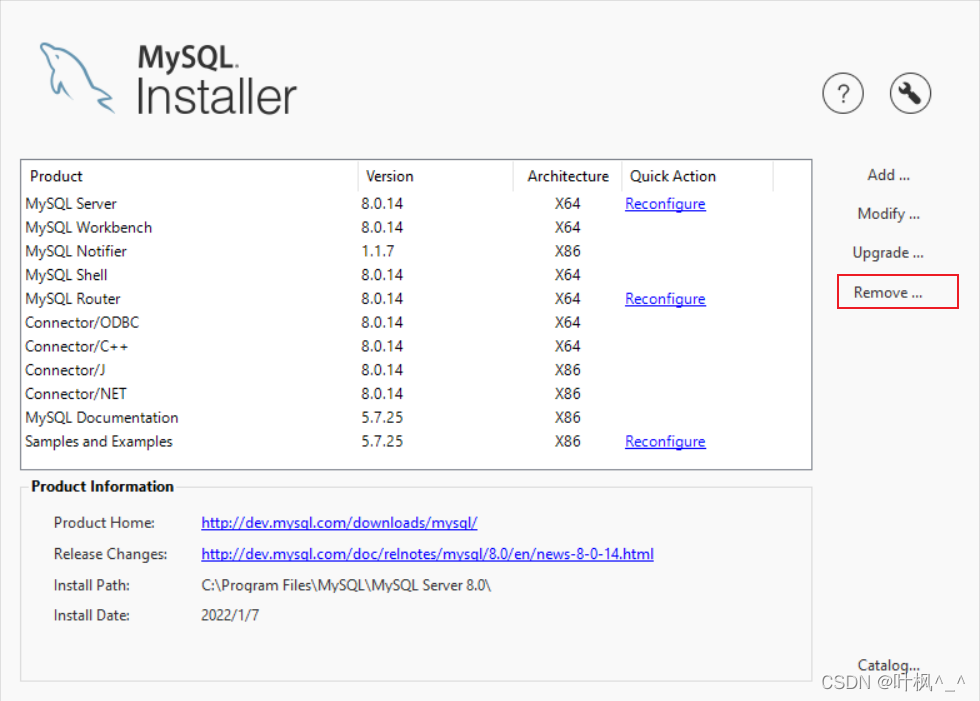
Task: Open the Release Changes news-8-0-14 URL
Action: point(428,554)
